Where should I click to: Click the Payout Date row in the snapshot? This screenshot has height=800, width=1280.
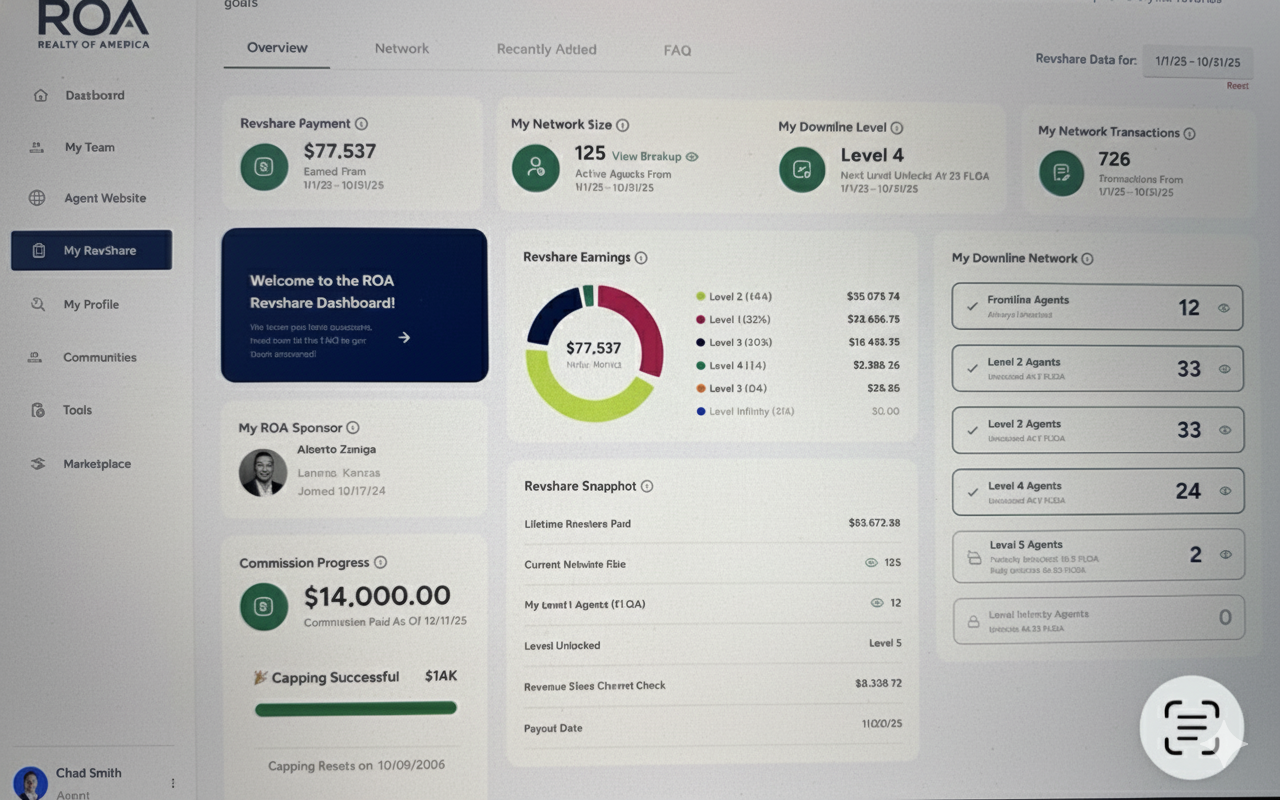point(712,726)
